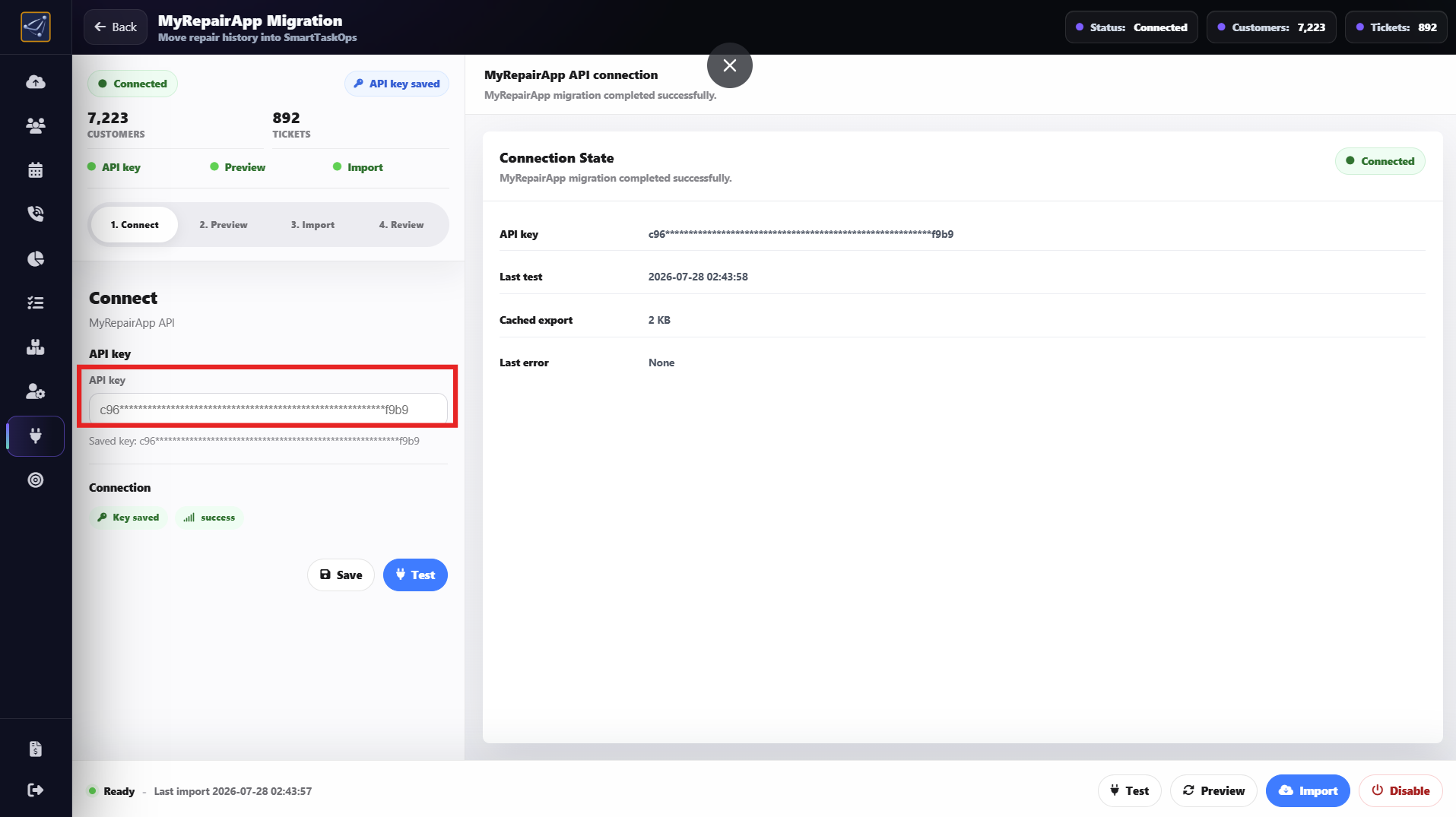This screenshot has height=817, width=1456.
Task: Click the Connected badge in left panel
Action: (132, 84)
